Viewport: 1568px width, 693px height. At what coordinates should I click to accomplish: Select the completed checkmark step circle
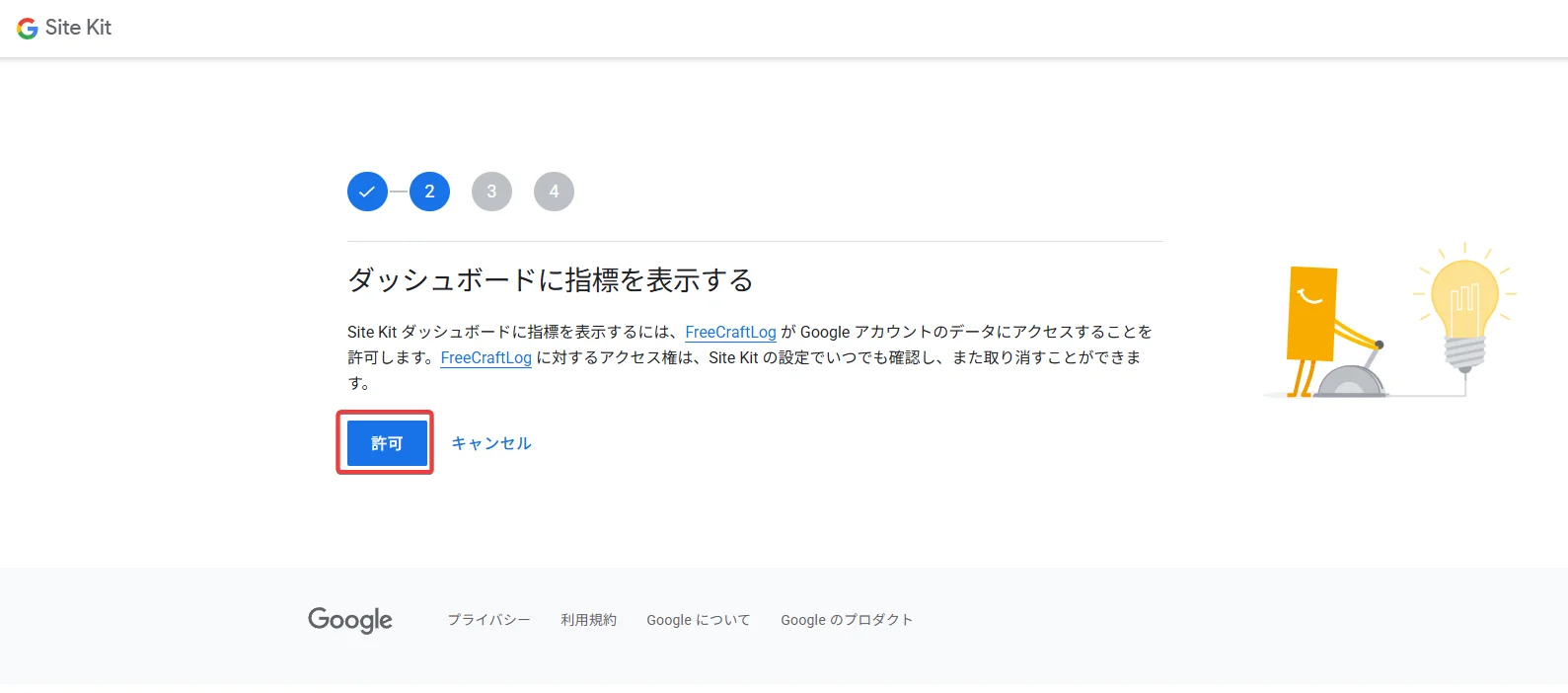click(x=367, y=192)
